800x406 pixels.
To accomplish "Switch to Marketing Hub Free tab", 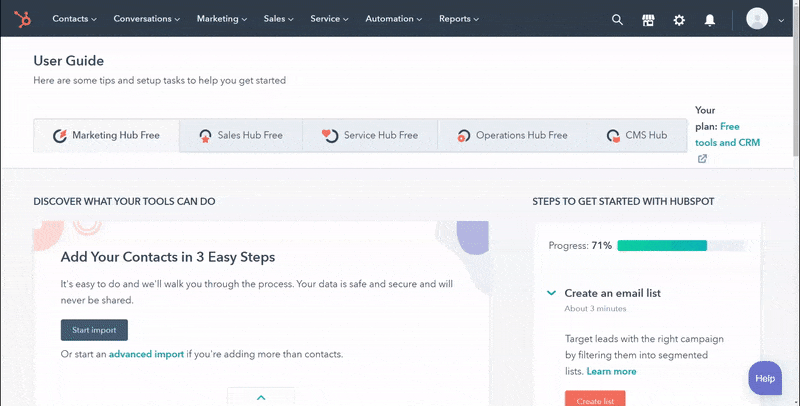I will pyautogui.click(x=107, y=135).
